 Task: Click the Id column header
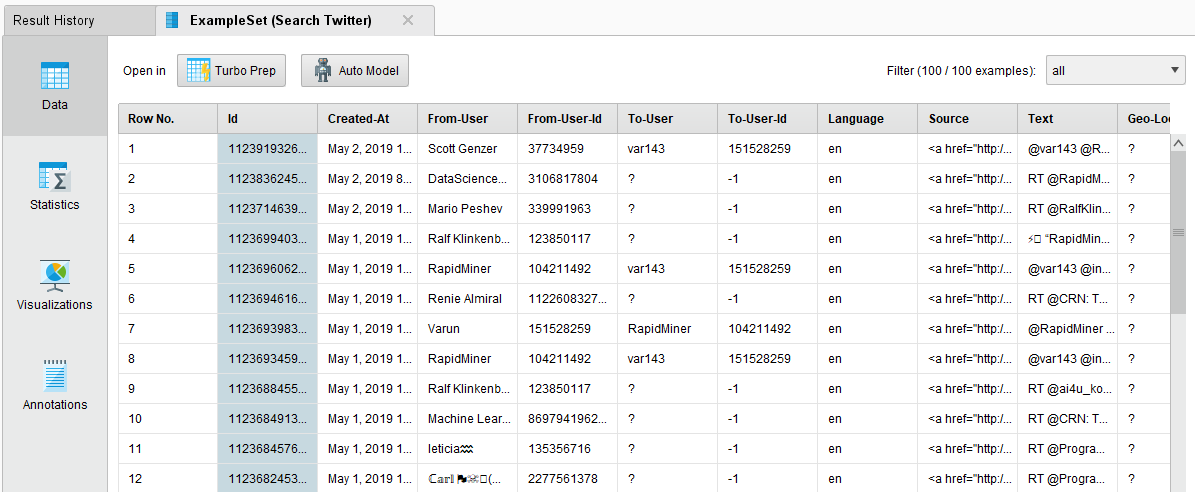[x=266, y=119]
